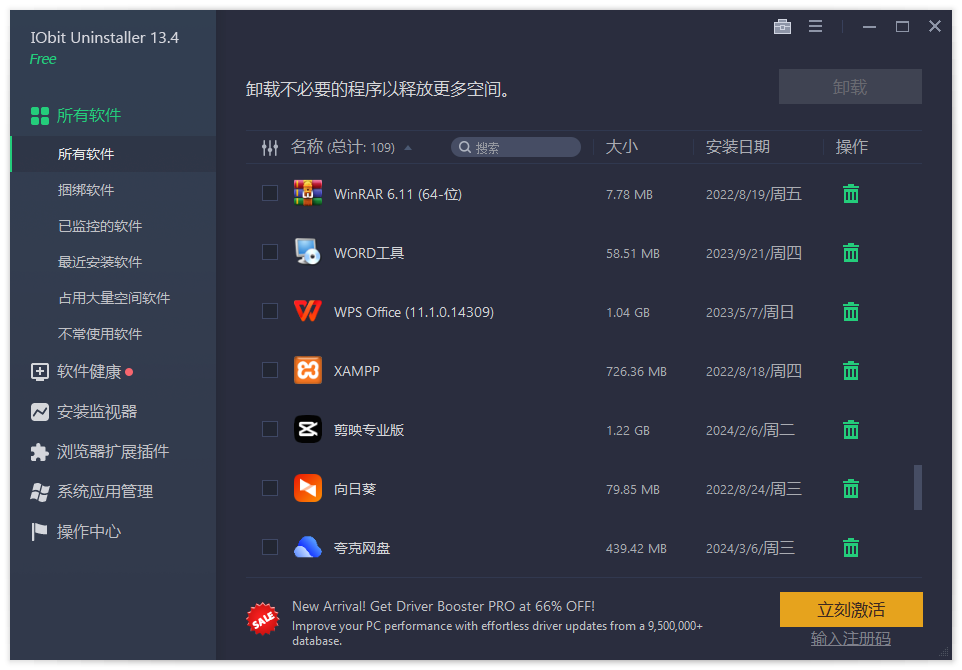Click the WORD工具 date 2023/9/21/周四
Screen dimensions: 962x670
pos(753,253)
